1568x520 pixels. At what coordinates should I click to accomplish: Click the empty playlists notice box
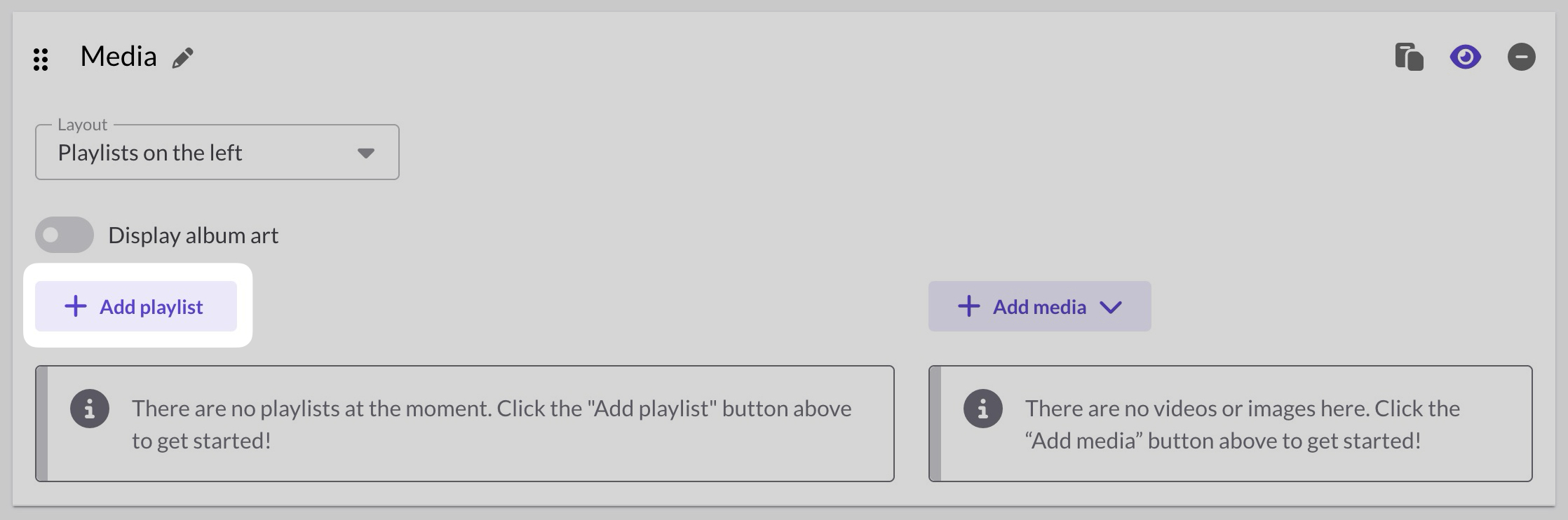[x=466, y=423]
